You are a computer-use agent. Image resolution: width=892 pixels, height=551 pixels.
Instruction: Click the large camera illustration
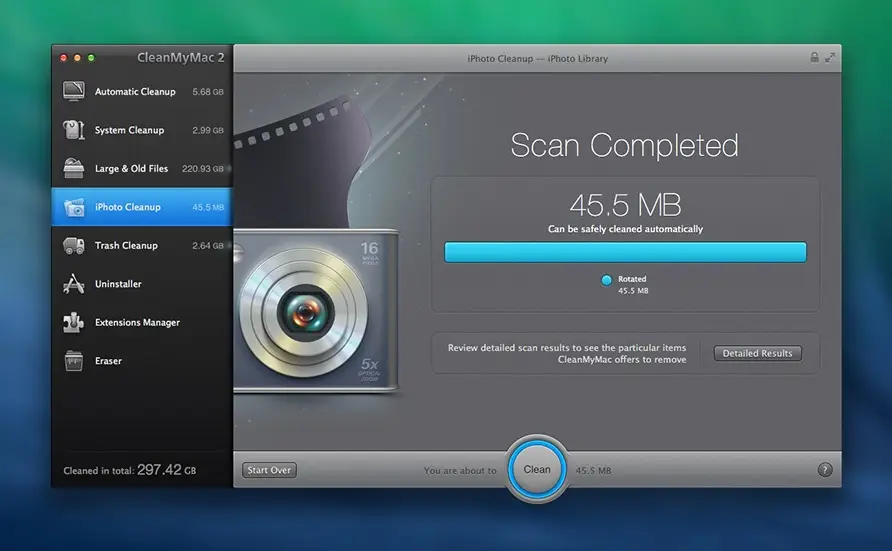coord(316,311)
